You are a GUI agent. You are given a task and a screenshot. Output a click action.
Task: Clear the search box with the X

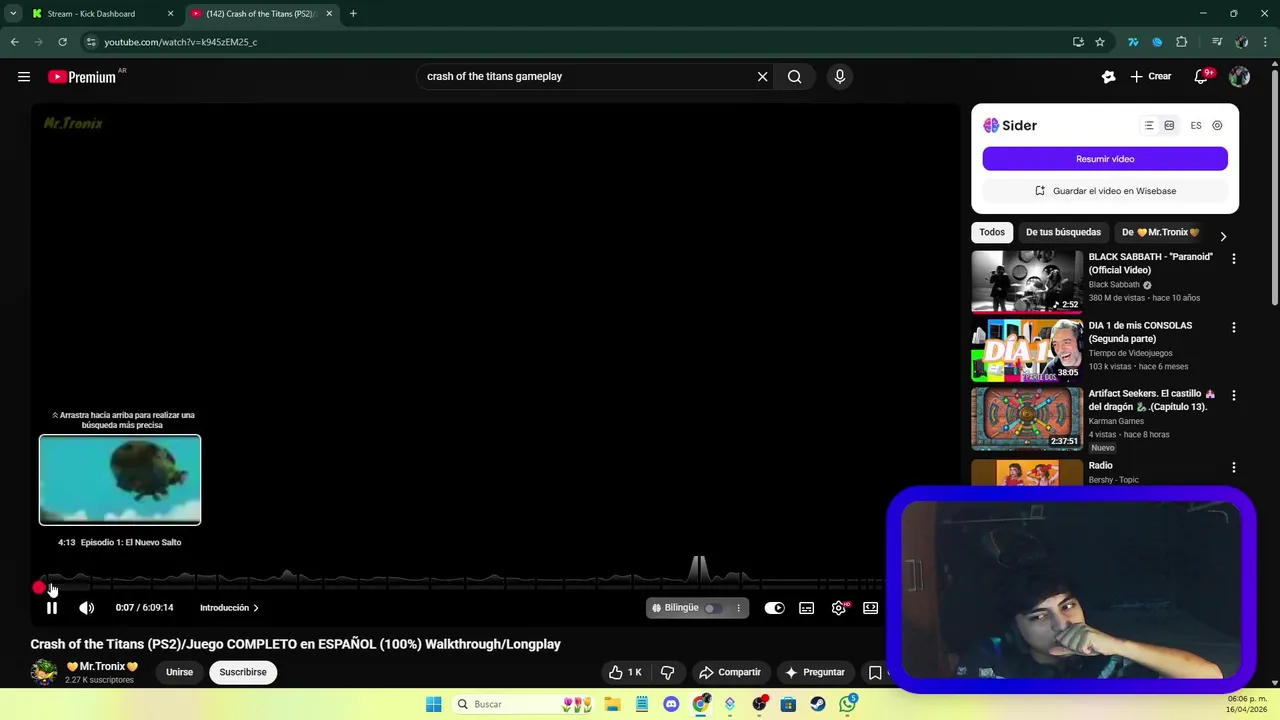point(762,76)
